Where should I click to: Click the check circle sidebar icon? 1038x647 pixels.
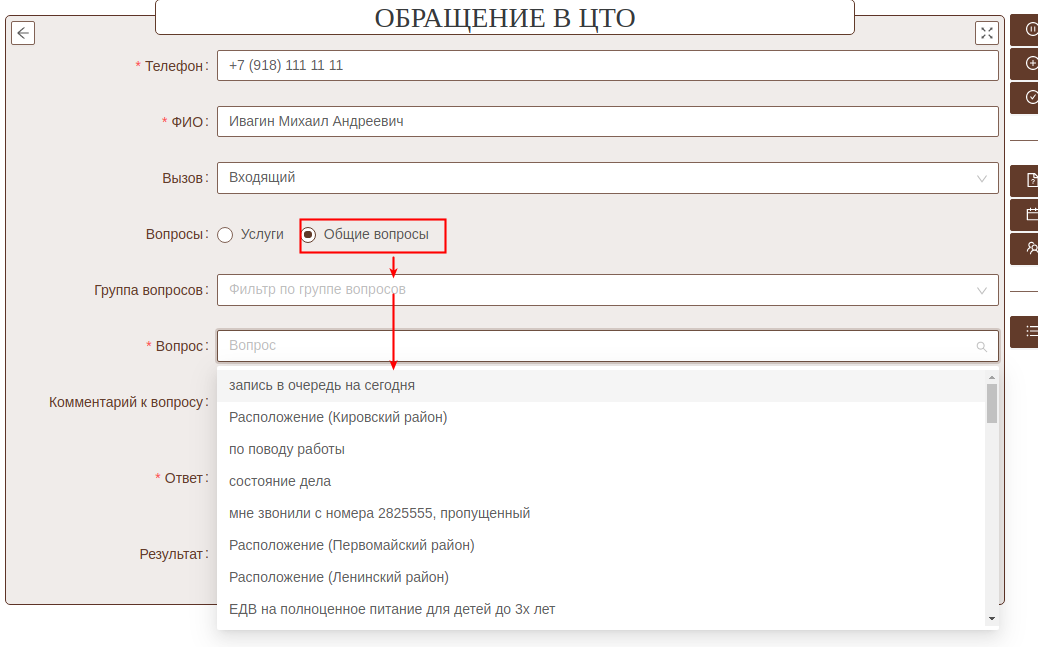[x=1030, y=97]
